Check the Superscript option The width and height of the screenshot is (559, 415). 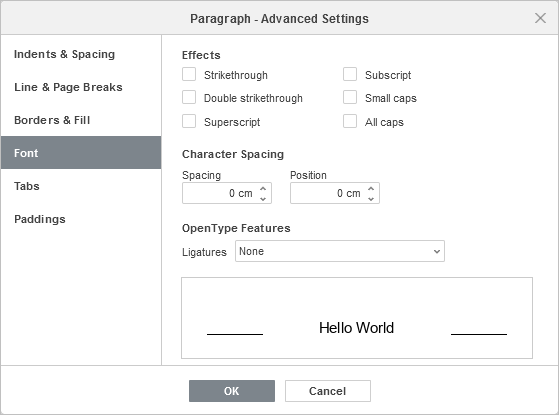[x=189, y=121]
